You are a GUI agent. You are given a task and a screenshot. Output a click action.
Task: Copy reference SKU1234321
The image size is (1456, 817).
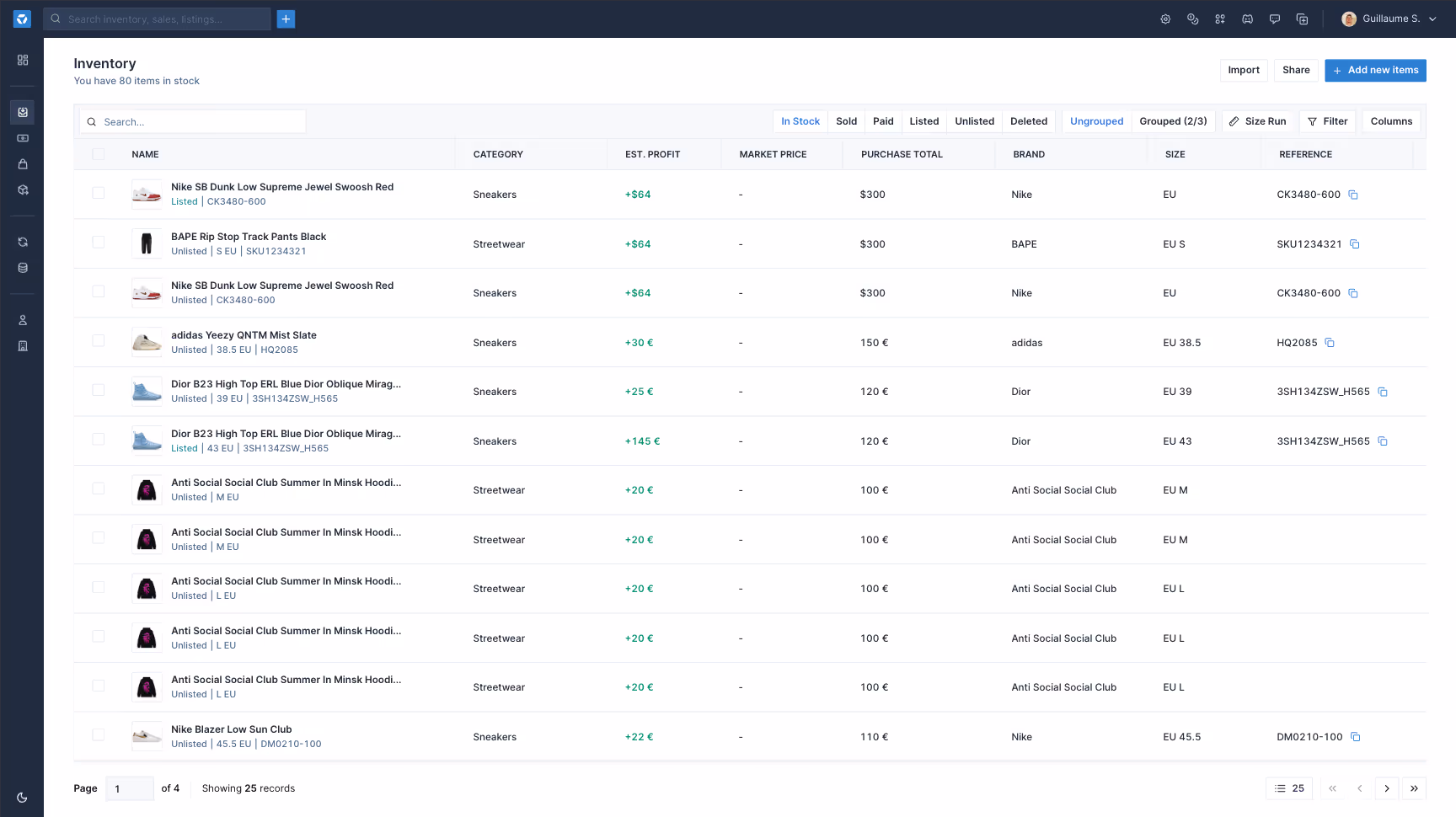tap(1355, 244)
